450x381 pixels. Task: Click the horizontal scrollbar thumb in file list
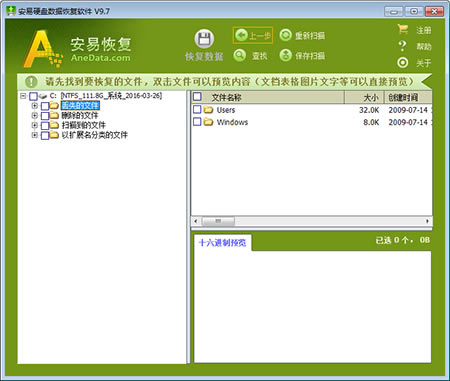point(218,221)
